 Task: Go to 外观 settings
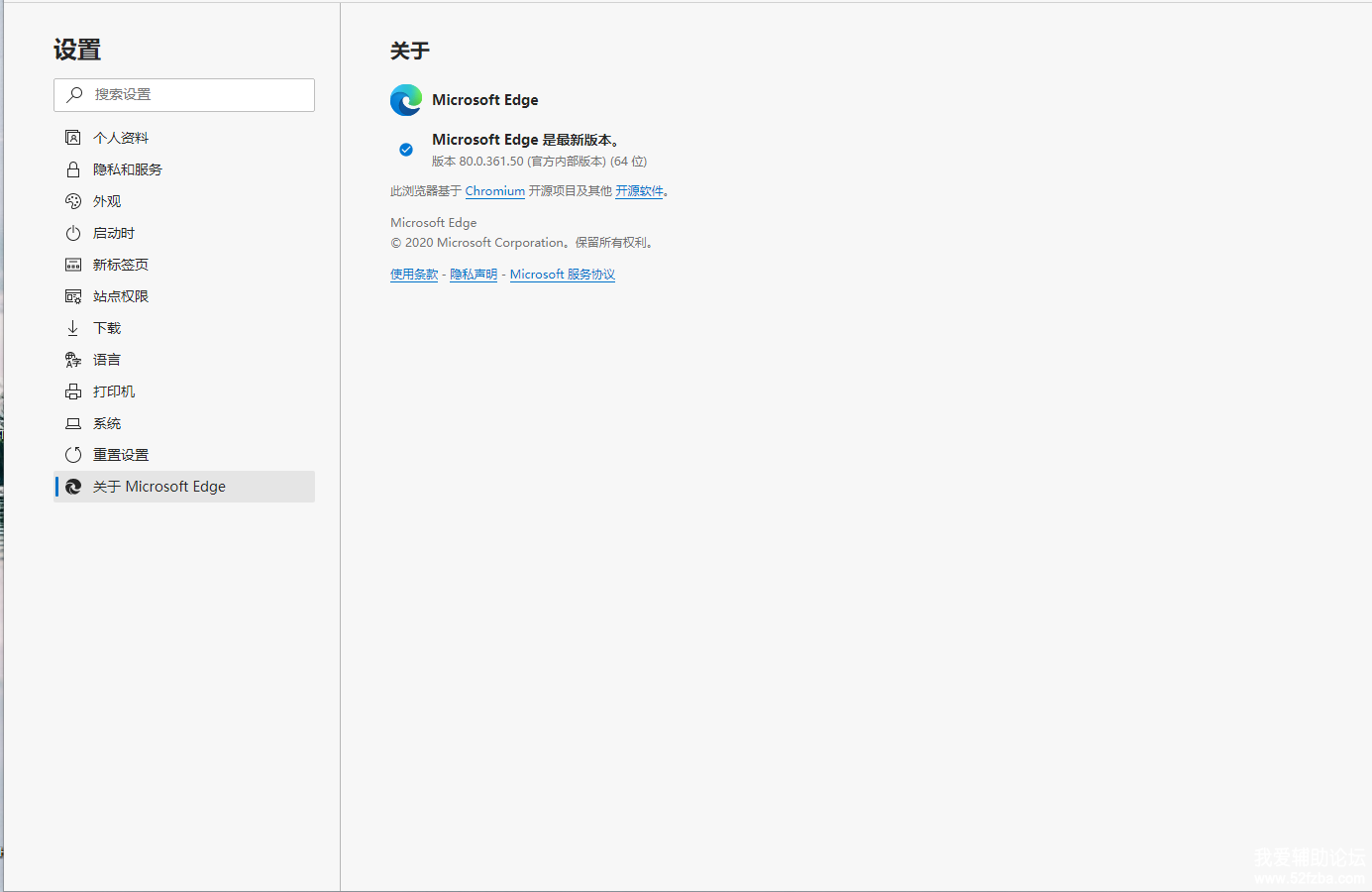(184, 201)
